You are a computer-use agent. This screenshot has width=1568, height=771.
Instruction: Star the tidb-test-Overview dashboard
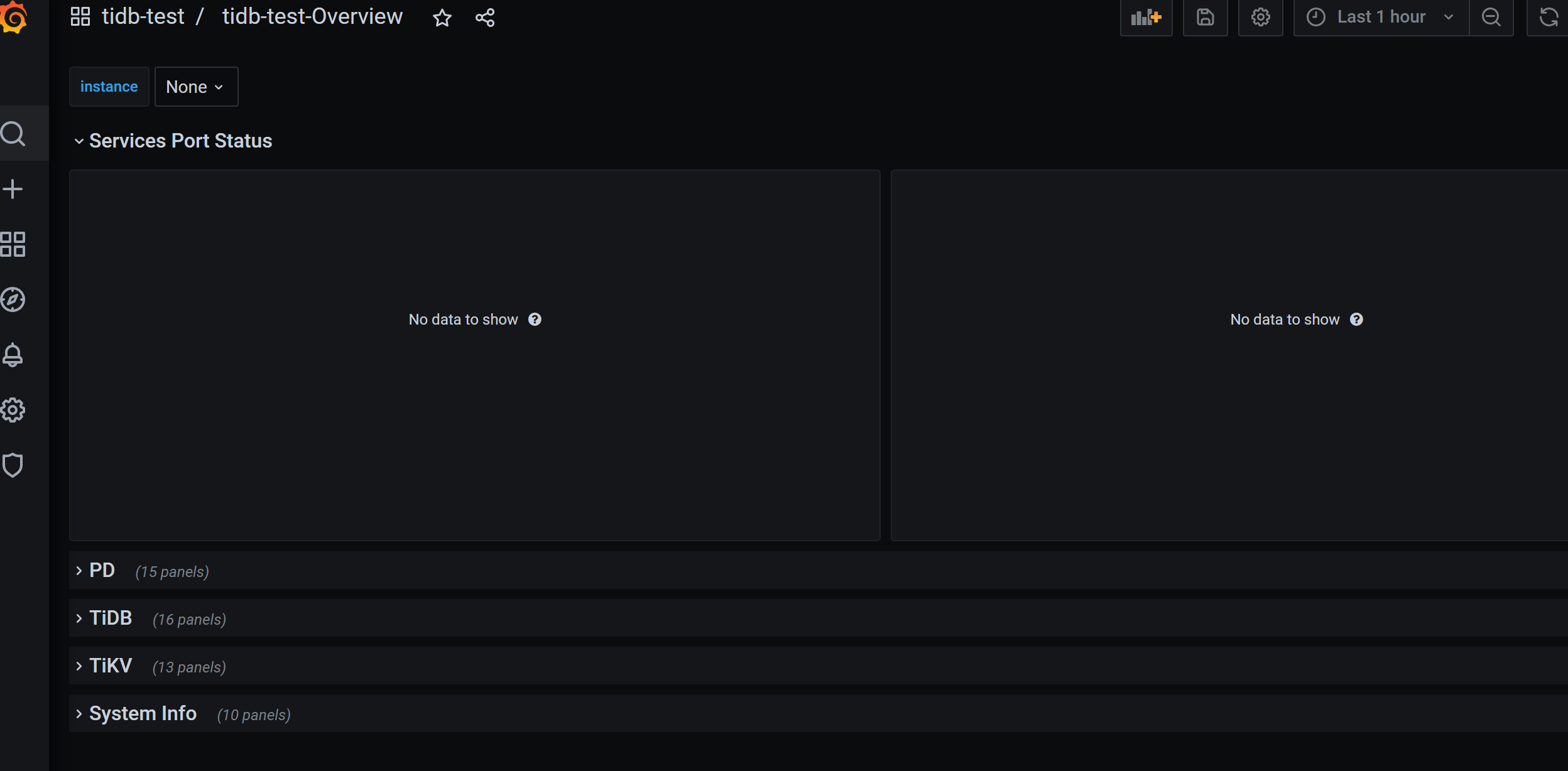pyautogui.click(x=442, y=18)
